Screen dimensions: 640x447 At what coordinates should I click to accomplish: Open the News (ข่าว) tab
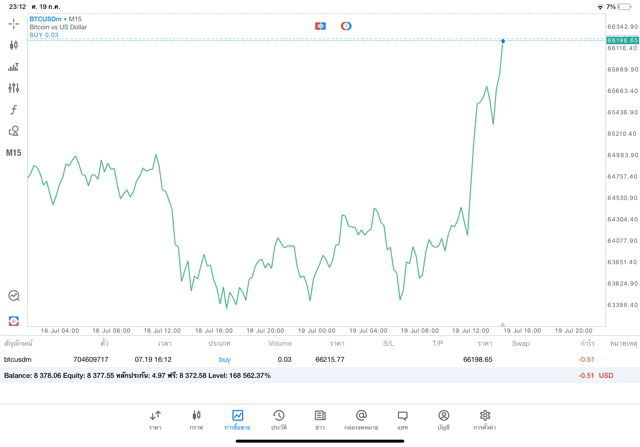coord(320,419)
